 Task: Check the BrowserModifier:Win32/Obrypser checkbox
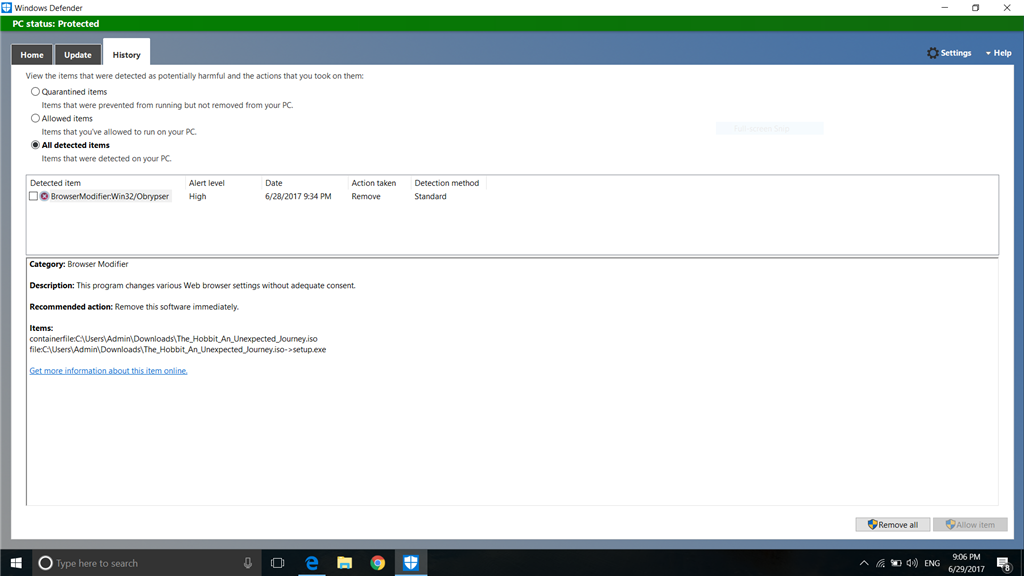coord(33,196)
